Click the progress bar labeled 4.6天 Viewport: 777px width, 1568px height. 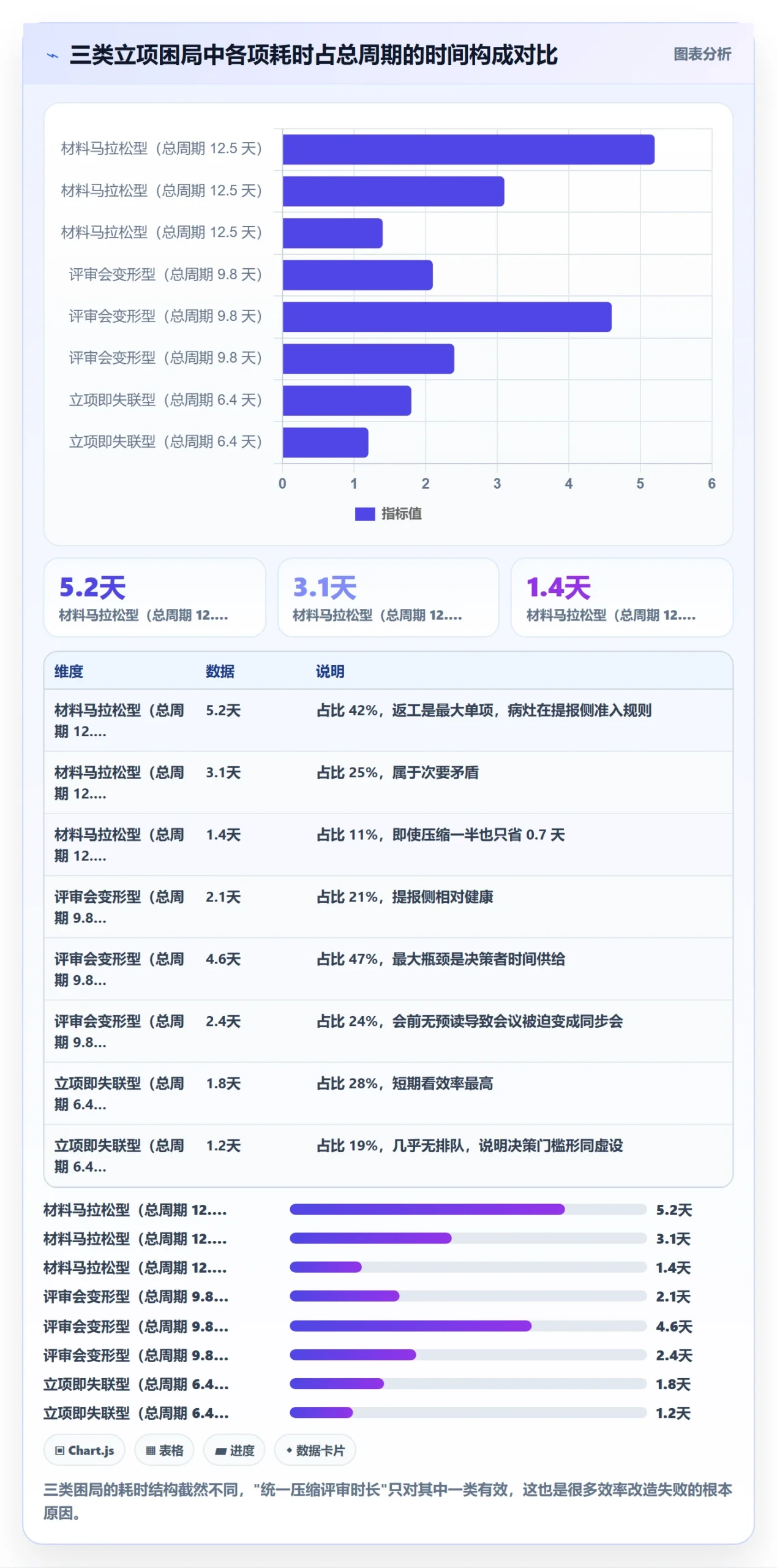click(x=468, y=1325)
